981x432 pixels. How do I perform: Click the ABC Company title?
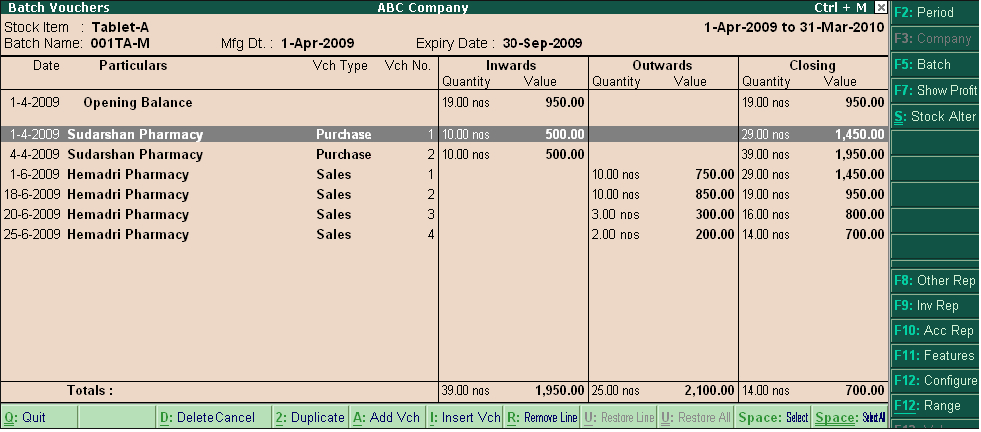(422, 8)
